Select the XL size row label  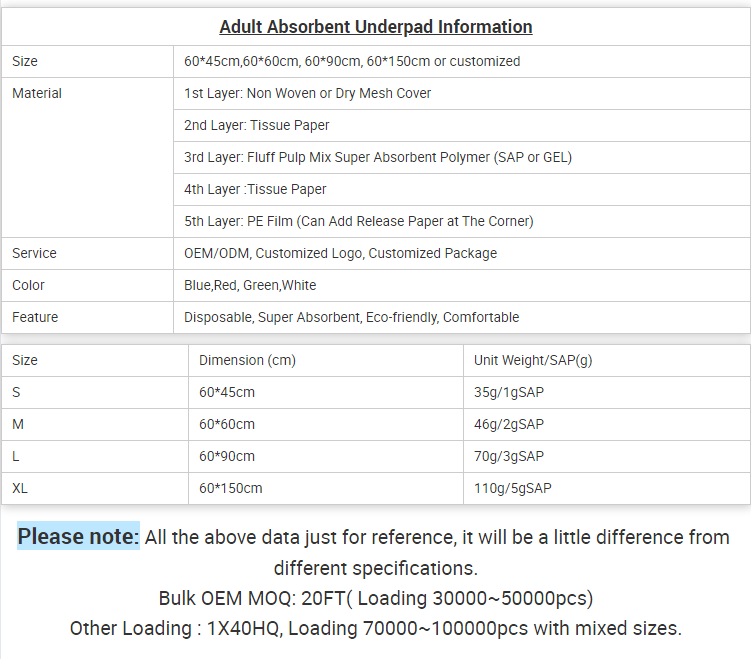tap(20, 488)
